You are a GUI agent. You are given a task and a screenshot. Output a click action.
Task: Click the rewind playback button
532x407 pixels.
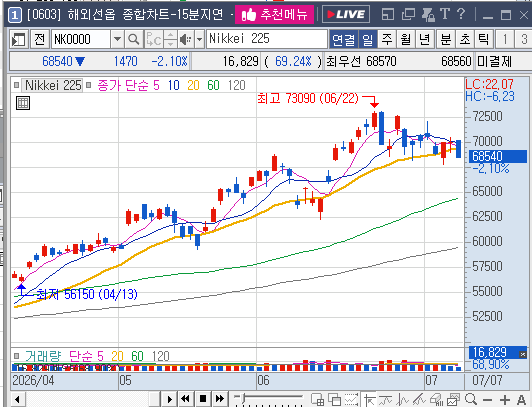[x=185, y=399]
